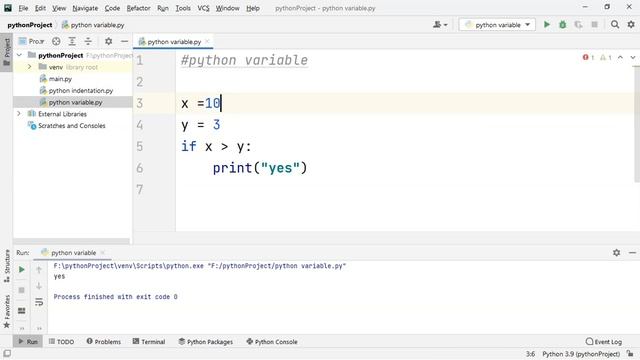This screenshot has height=360, width=640.
Task: Open the VCS menu
Action: (203, 8)
